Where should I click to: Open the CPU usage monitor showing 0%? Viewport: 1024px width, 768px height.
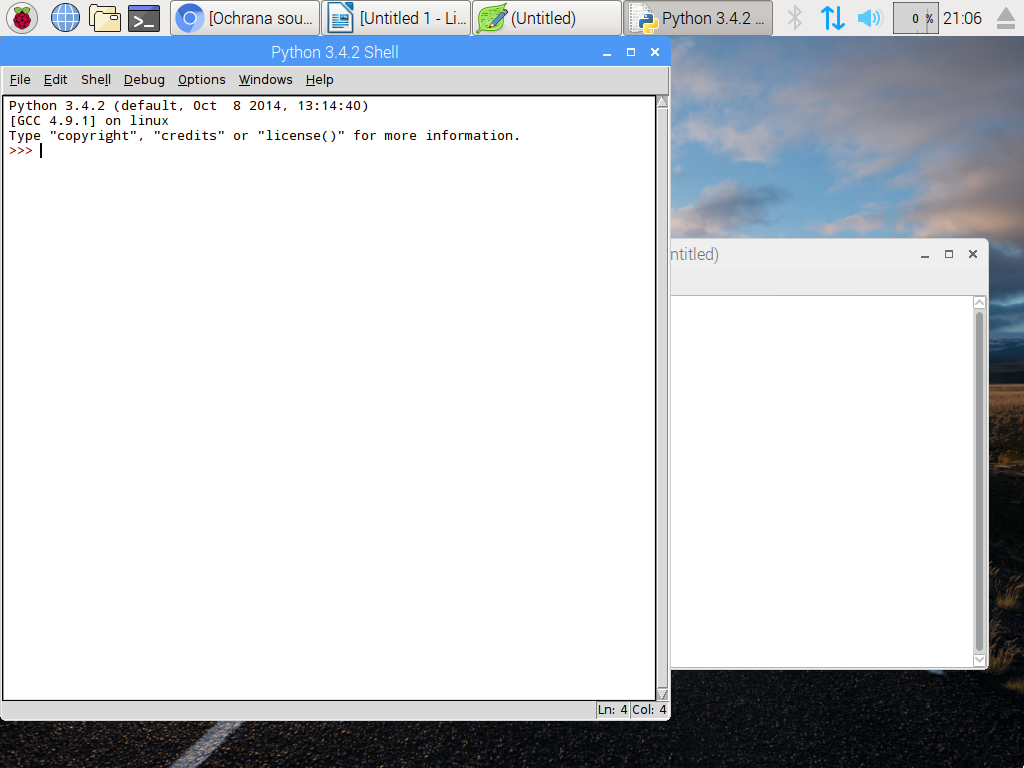point(914,17)
